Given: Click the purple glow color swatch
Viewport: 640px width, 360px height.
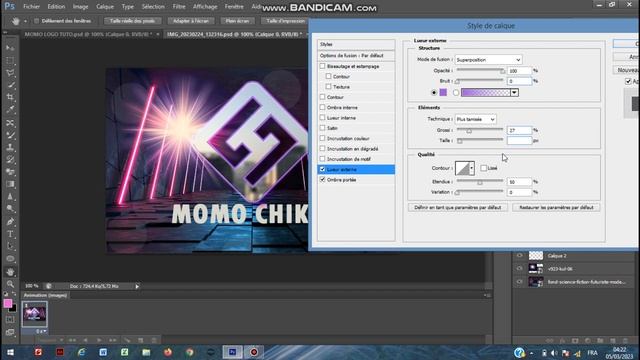Looking at the screenshot, I should [443, 93].
